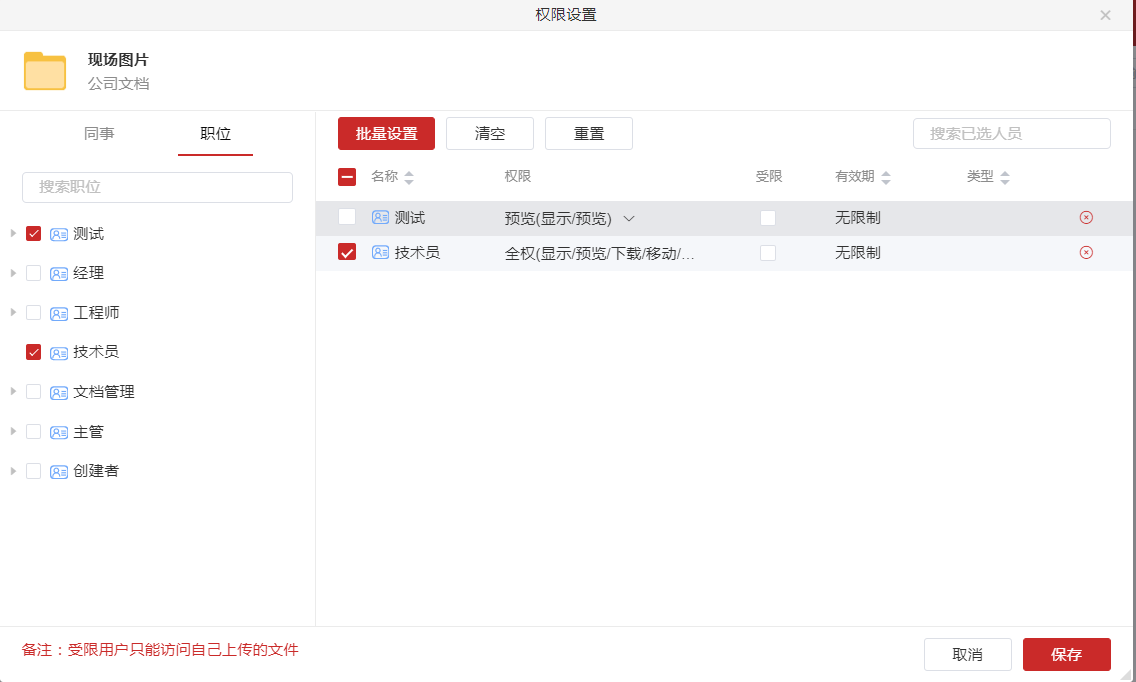Click the 批量设置 button
This screenshot has height=682, width=1136.
click(386, 133)
